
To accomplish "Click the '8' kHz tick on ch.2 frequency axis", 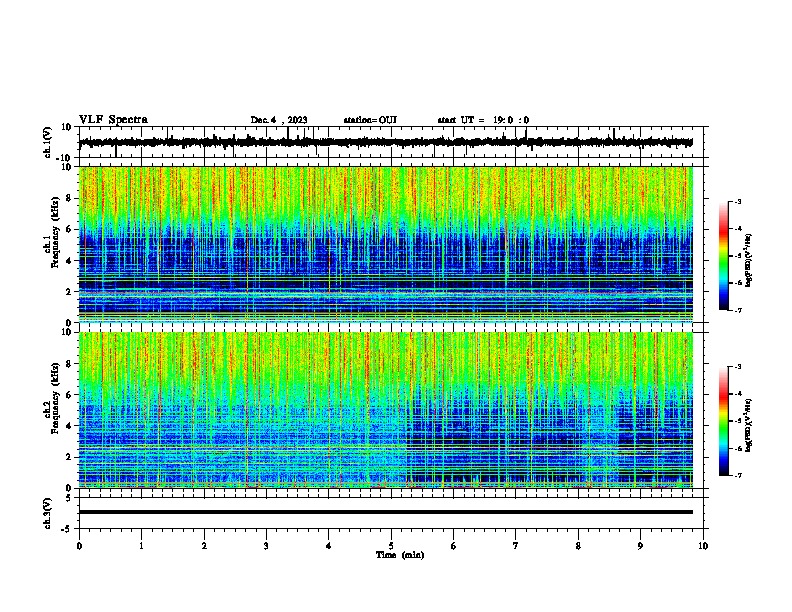I will (69, 364).
